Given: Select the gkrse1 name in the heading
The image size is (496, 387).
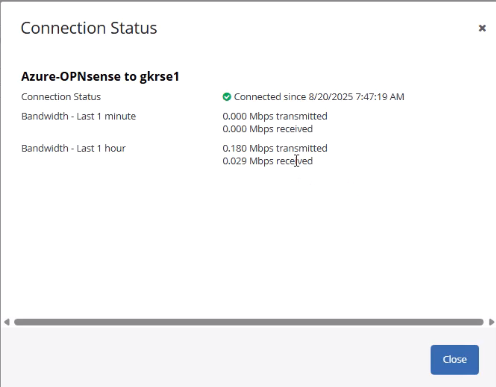Looking at the screenshot, I should [159, 77].
